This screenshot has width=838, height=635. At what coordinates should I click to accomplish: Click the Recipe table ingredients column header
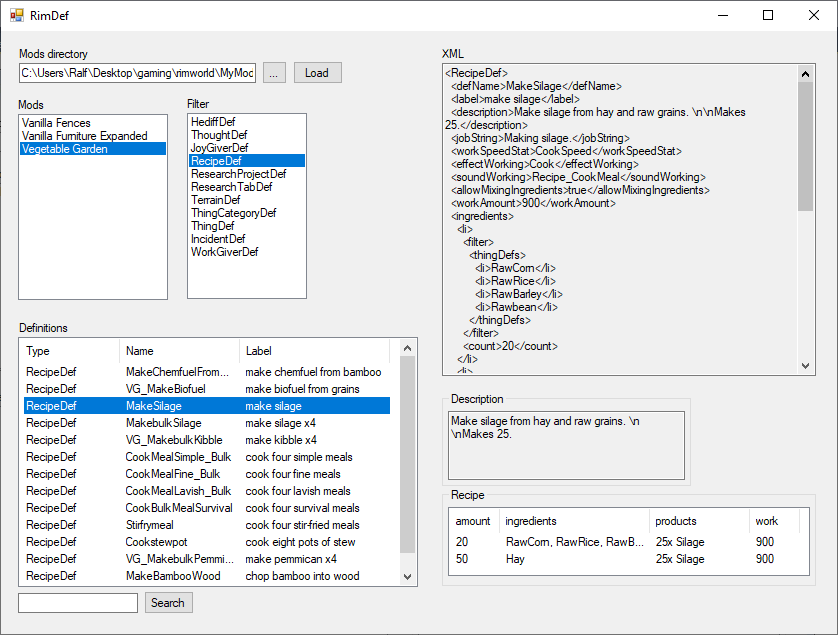(575, 521)
